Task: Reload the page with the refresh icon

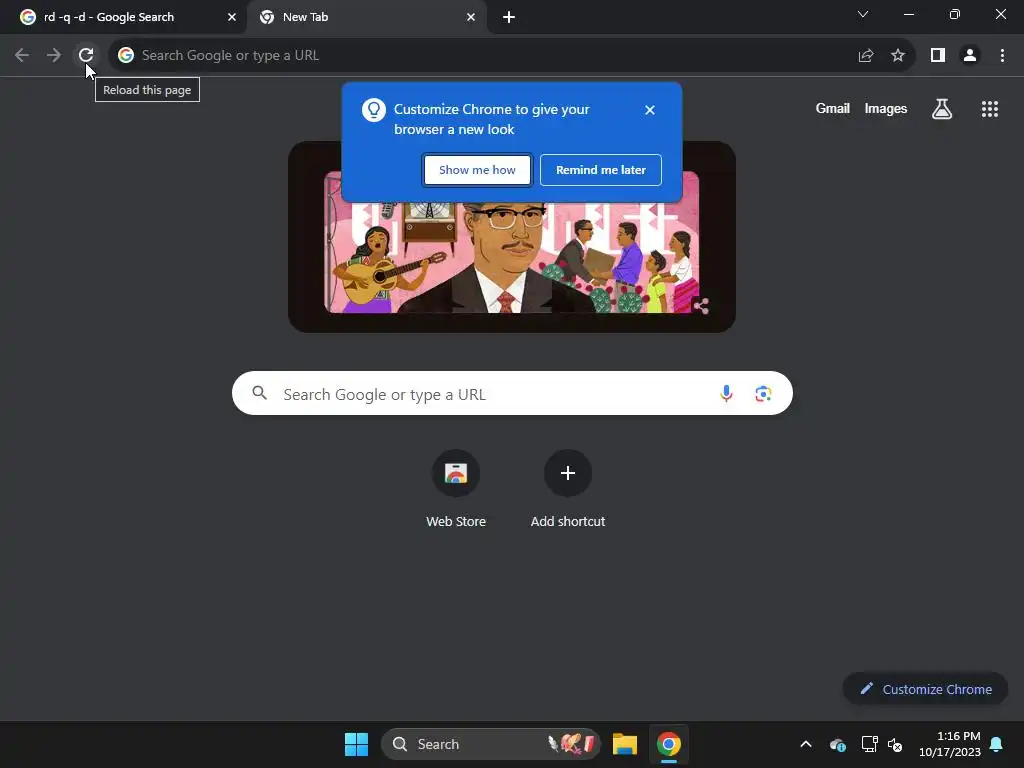Action: tap(86, 55)
